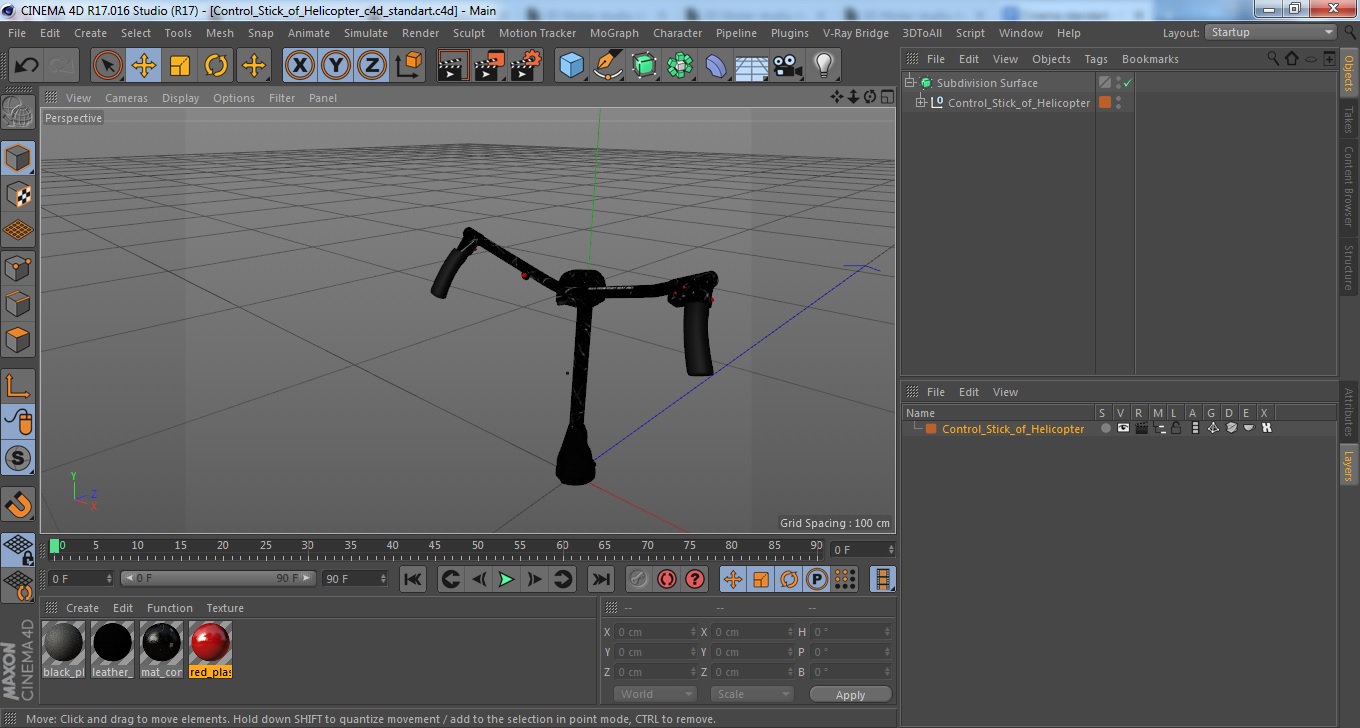
Task: Toggle Z axis lock
Action: tap(372, 66)
